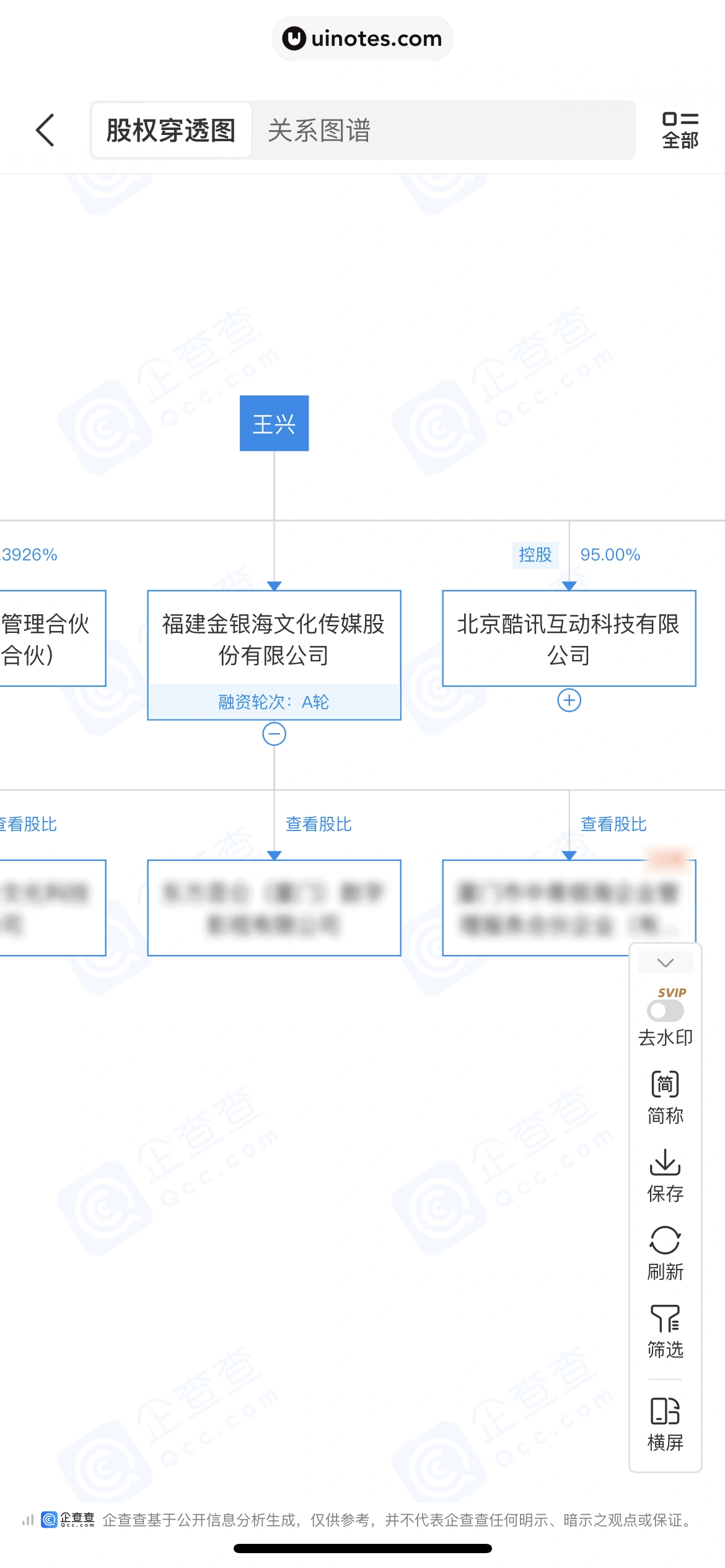This screenshot has height=1568, width=725.
Task: Expand 北京酷讯互动 node with plus circle
Action: [x=569, y=700]
